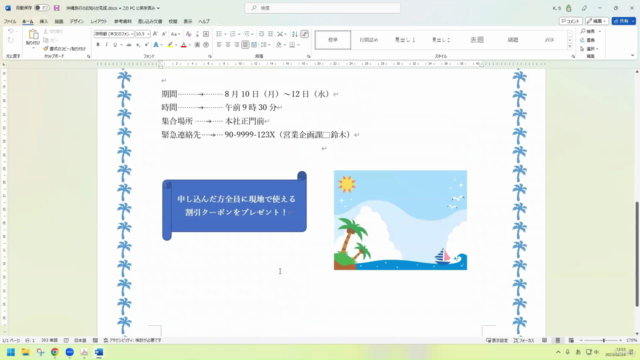Click the search box in title bar

[x=322, y=8]
